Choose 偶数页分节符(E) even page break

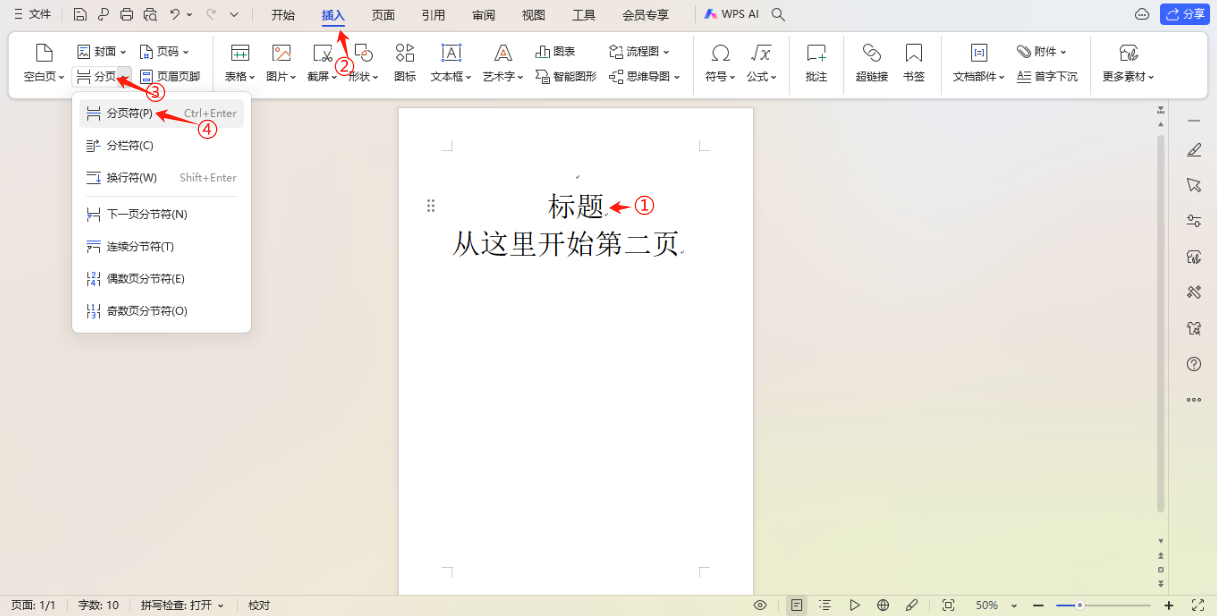click(161, 278)
